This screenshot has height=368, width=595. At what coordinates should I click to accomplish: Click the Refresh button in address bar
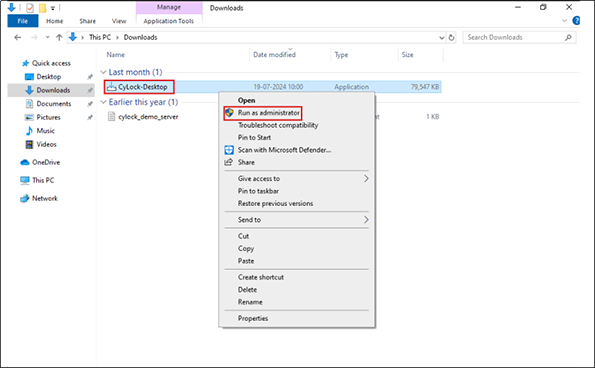click(452, 37)
